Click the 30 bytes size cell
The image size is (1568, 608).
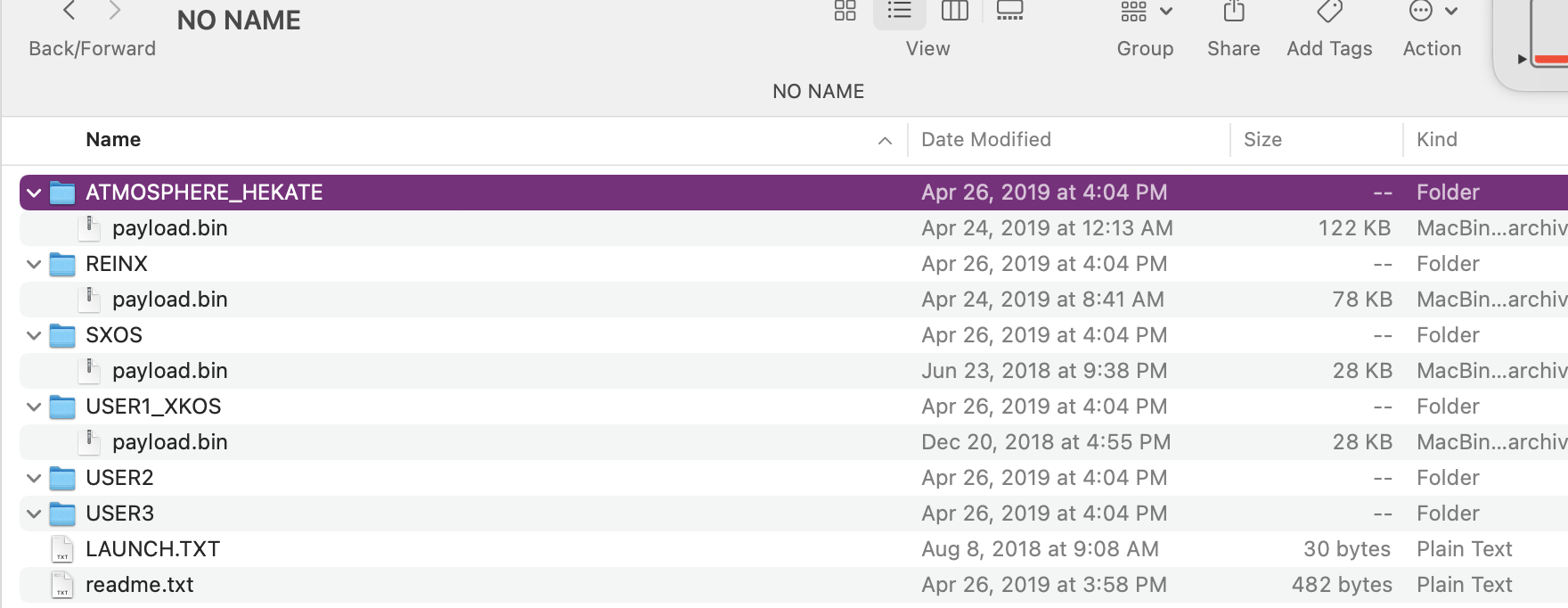tap(1347, 549)
